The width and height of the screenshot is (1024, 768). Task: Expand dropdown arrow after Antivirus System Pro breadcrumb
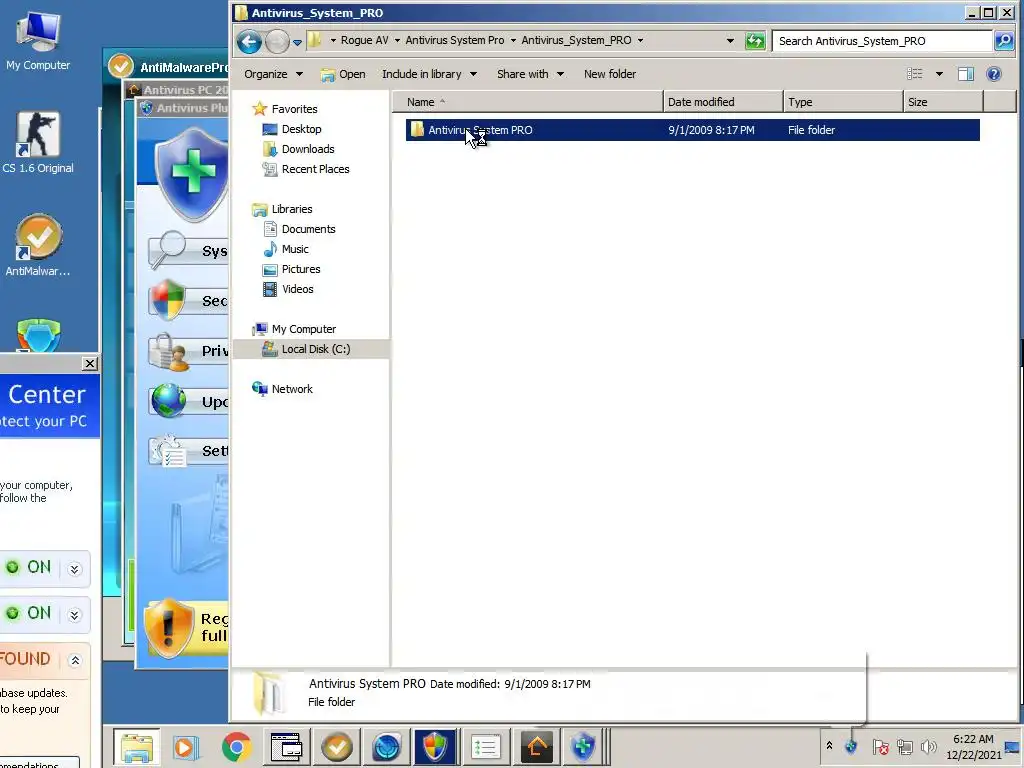[513, 40]
